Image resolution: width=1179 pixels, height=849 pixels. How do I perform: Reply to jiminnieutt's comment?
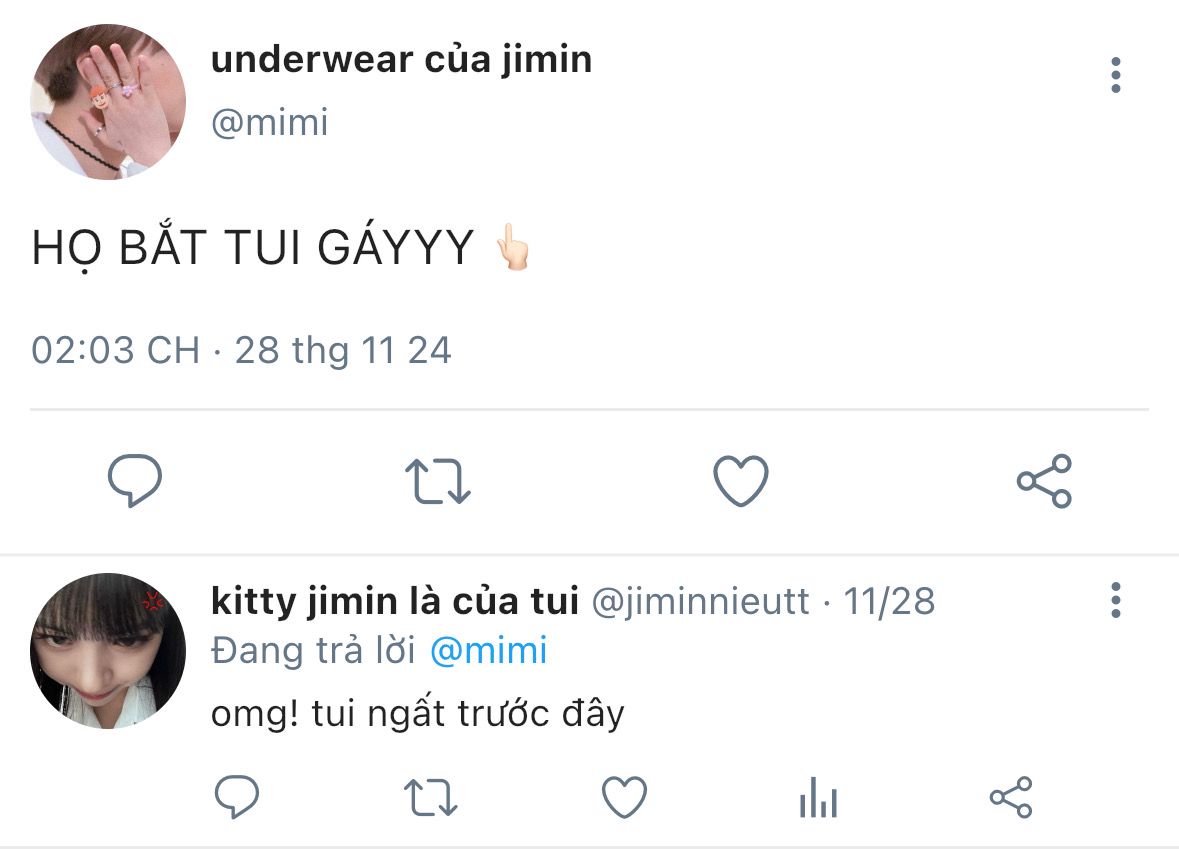(237, 798)
